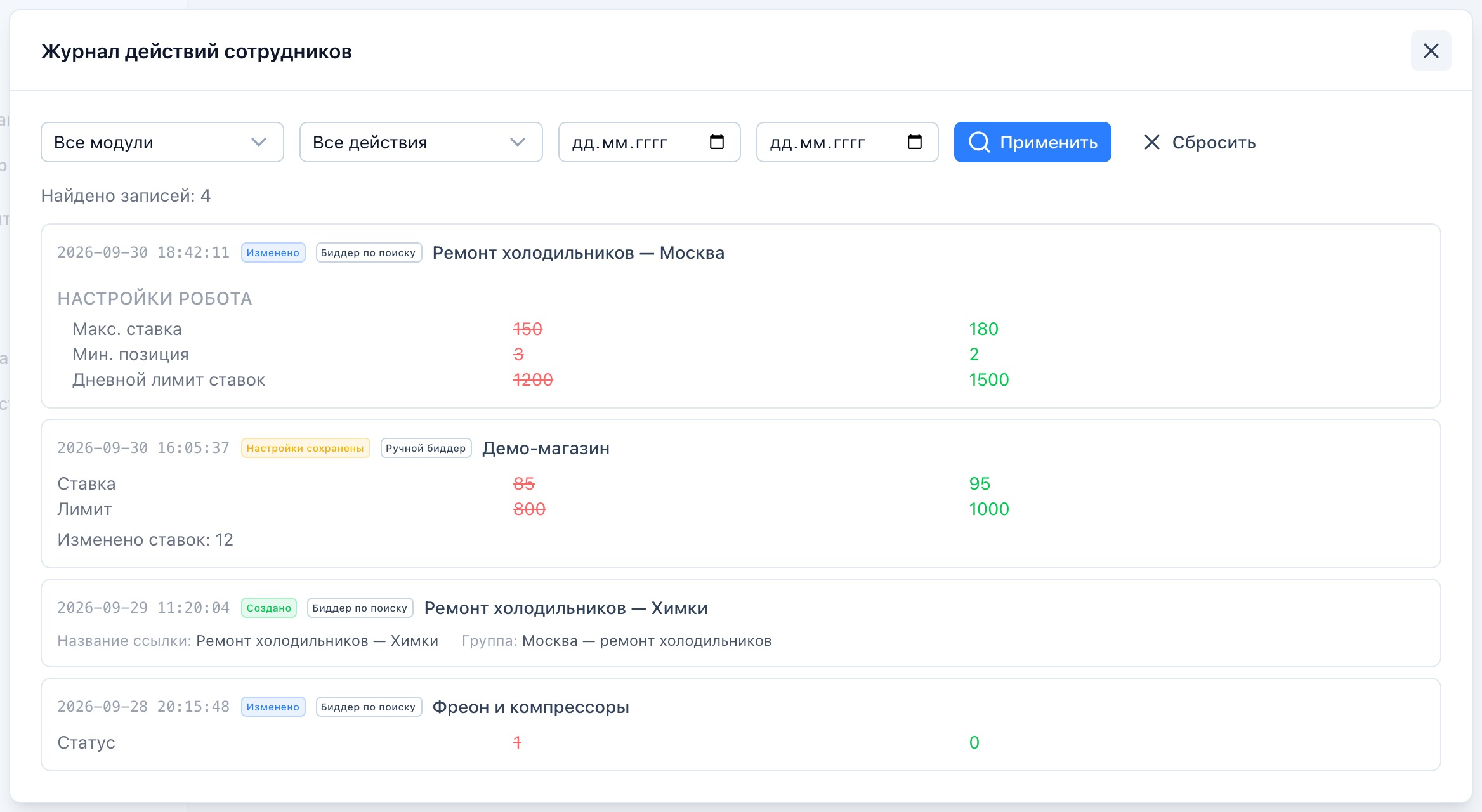Image resolution: width=1482 pixels, height=812 pixels.
Task: Click 'Изменено' badge on Фреон entry
Action: point(273,707)
